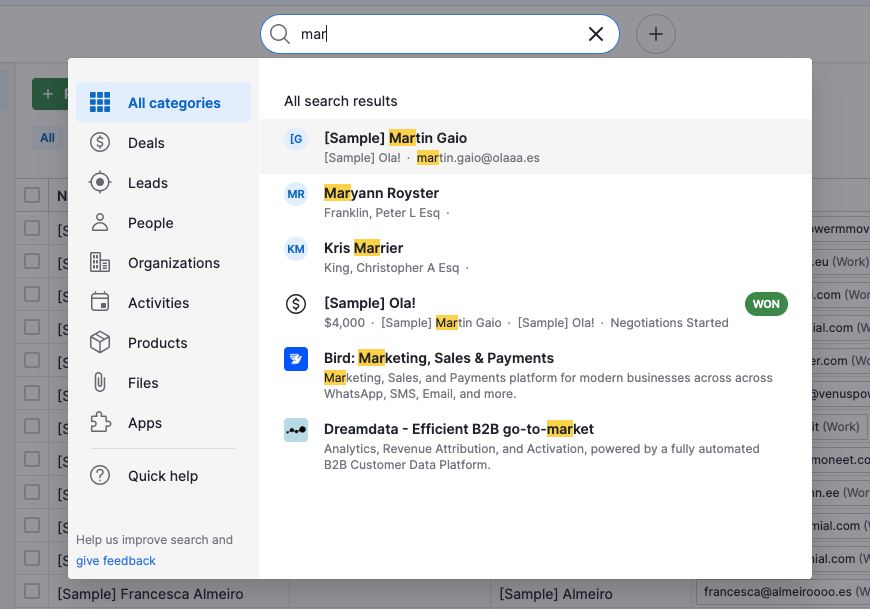Click the $4,000 deal value text
This screenshot has width=870, height=609.
point(345,323)
